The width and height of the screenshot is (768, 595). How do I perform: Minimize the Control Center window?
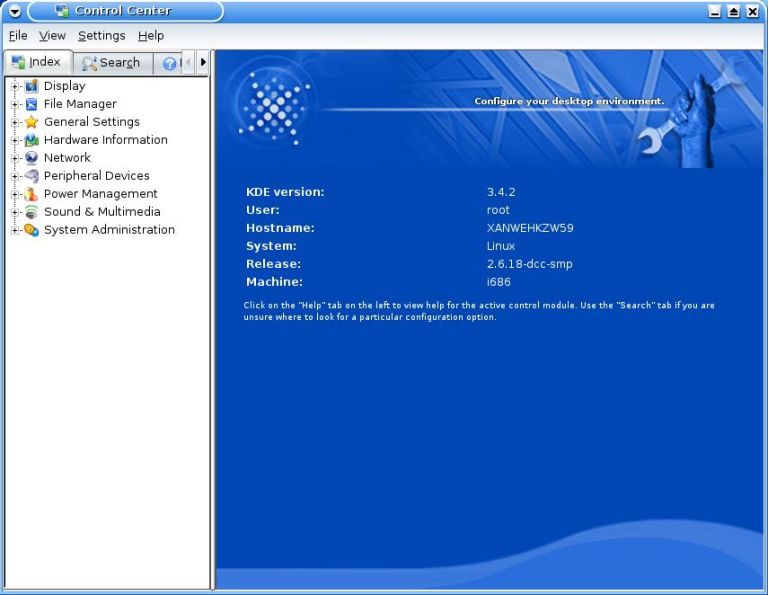coord(715,11)
